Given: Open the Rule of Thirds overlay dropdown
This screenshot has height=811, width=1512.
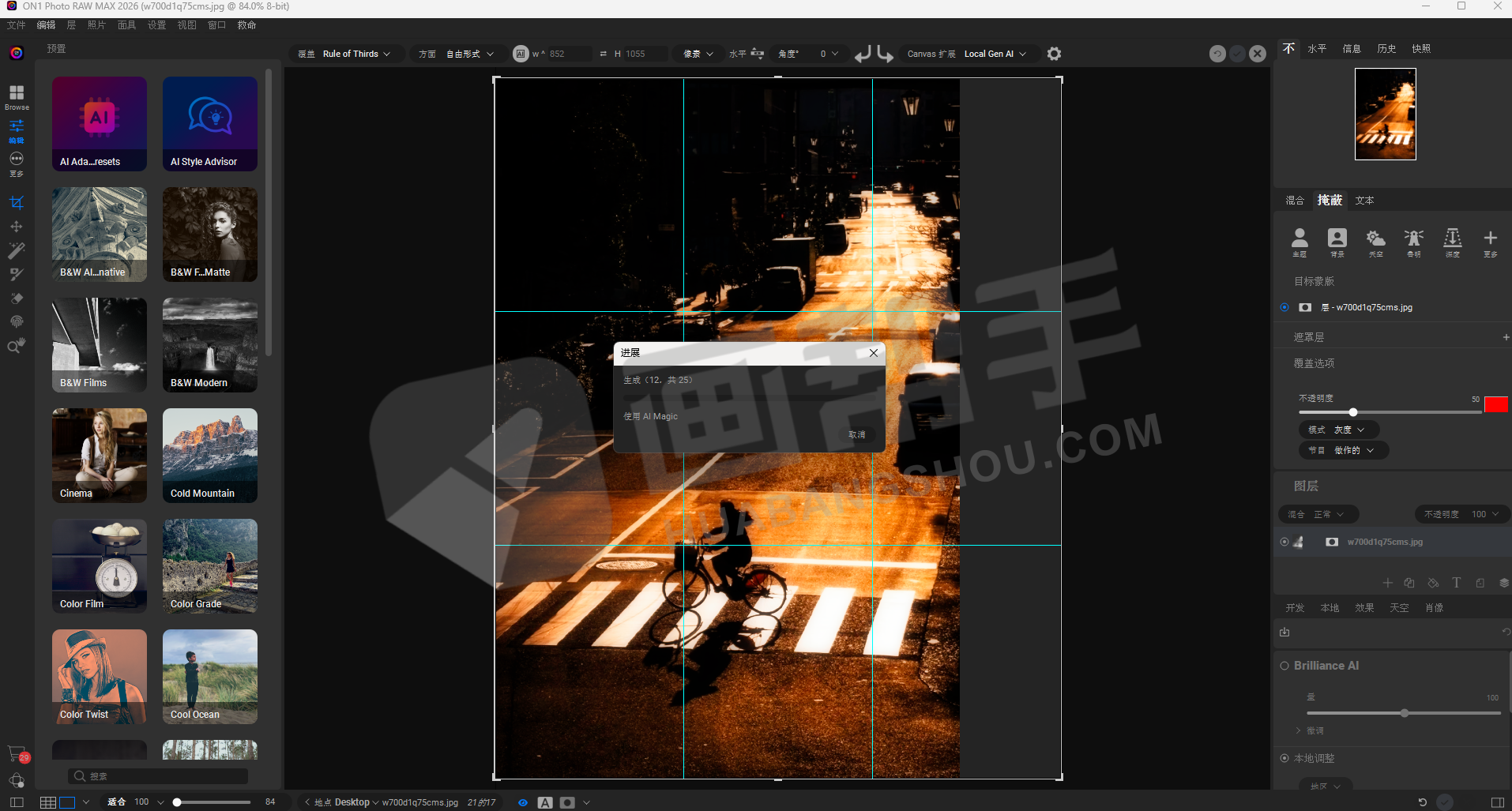Looking at the screenshot, I should click(356, 54).
